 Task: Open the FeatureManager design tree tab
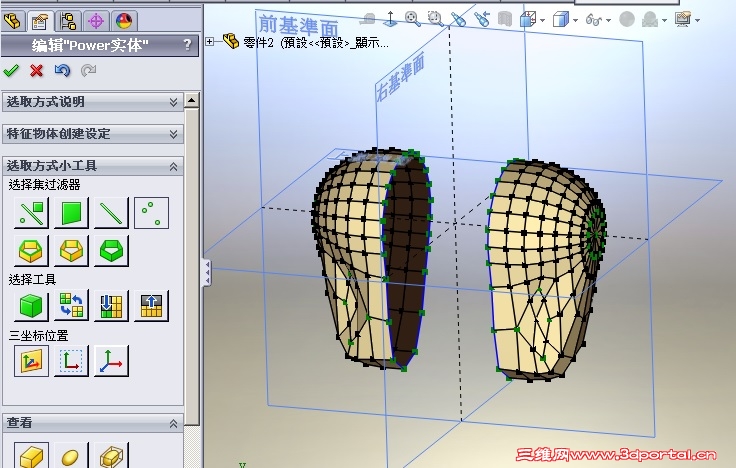coord(13,21)
